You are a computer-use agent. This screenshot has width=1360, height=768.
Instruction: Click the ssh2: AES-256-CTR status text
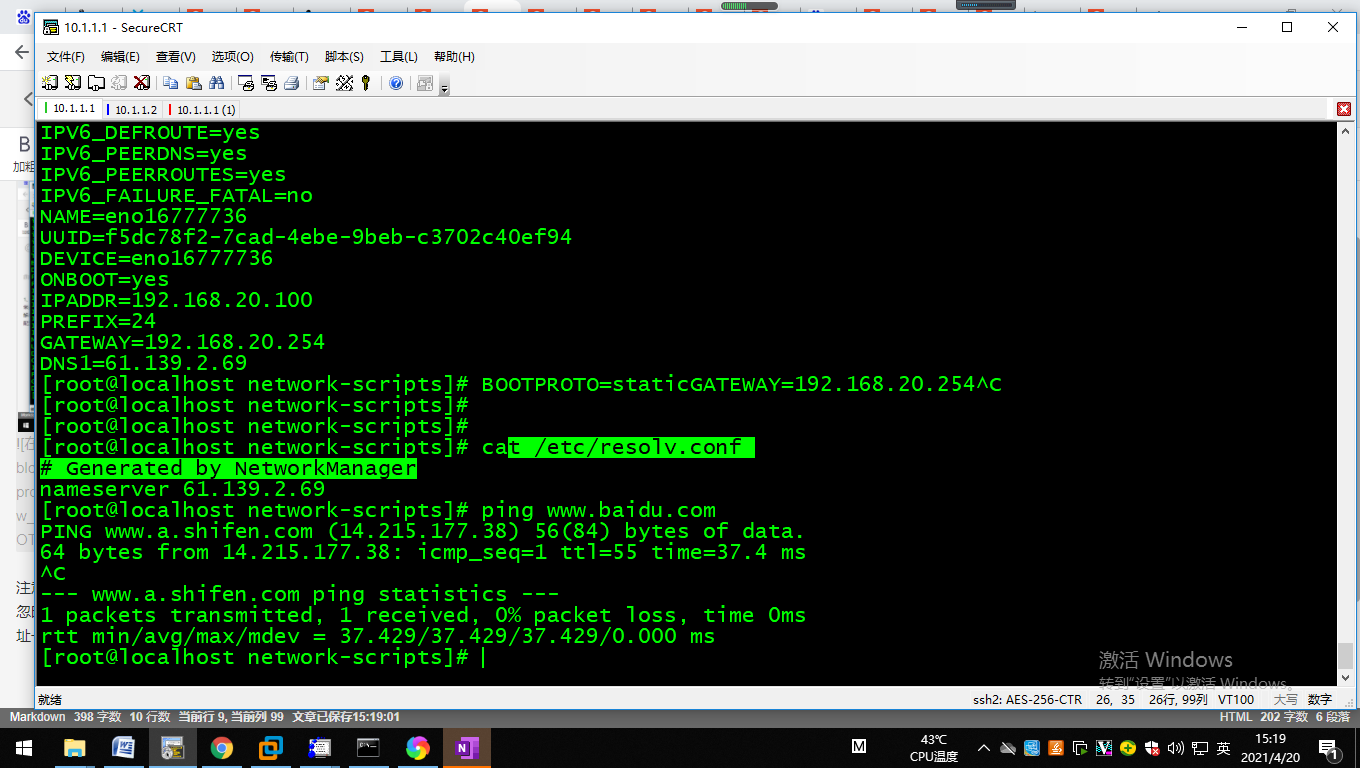[x=1027, y=700]
